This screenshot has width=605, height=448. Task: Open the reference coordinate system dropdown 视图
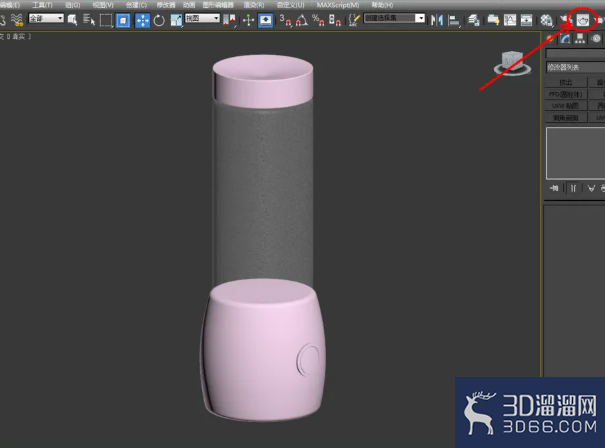point(202,18)
